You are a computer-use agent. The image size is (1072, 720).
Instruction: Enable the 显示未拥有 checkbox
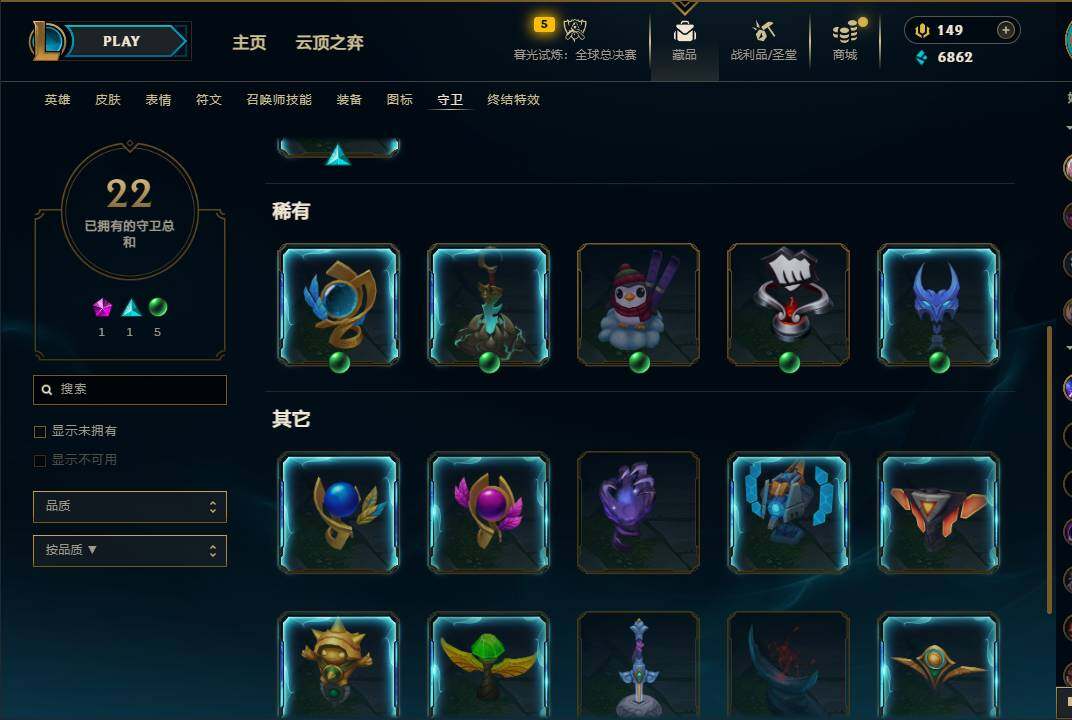click(x=40, y=431)
